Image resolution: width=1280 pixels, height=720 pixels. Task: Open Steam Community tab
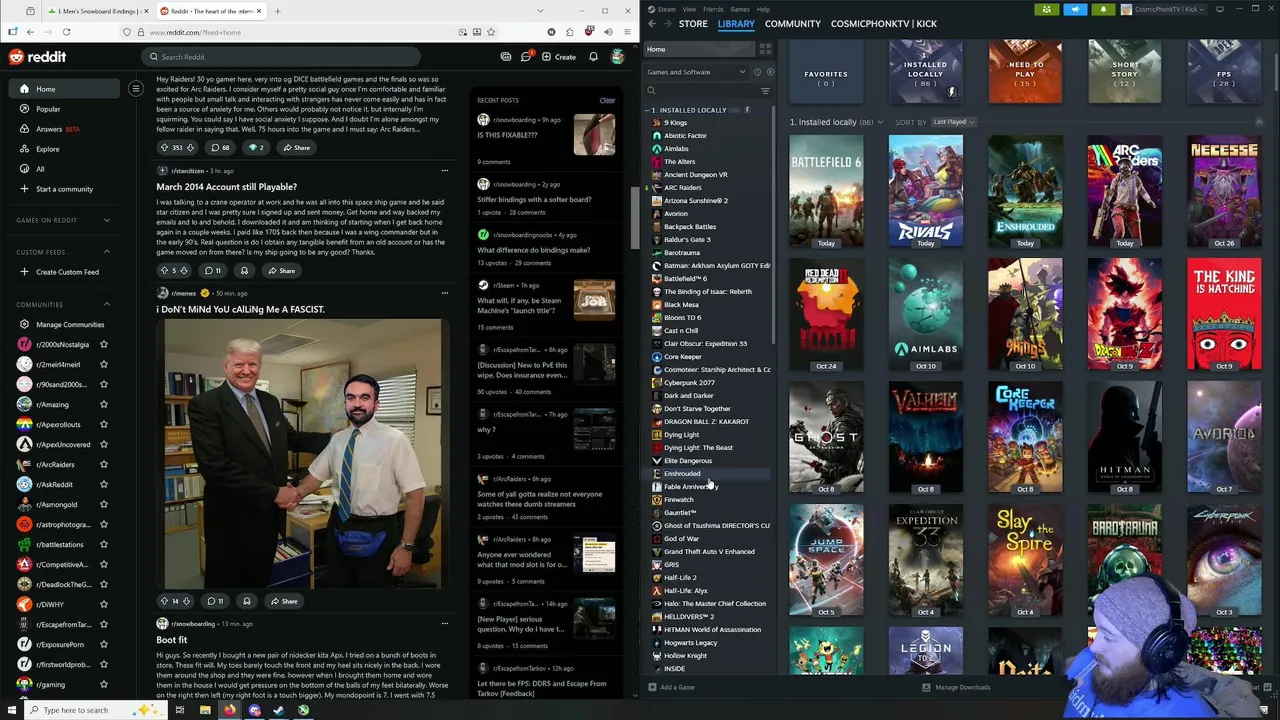793,23
